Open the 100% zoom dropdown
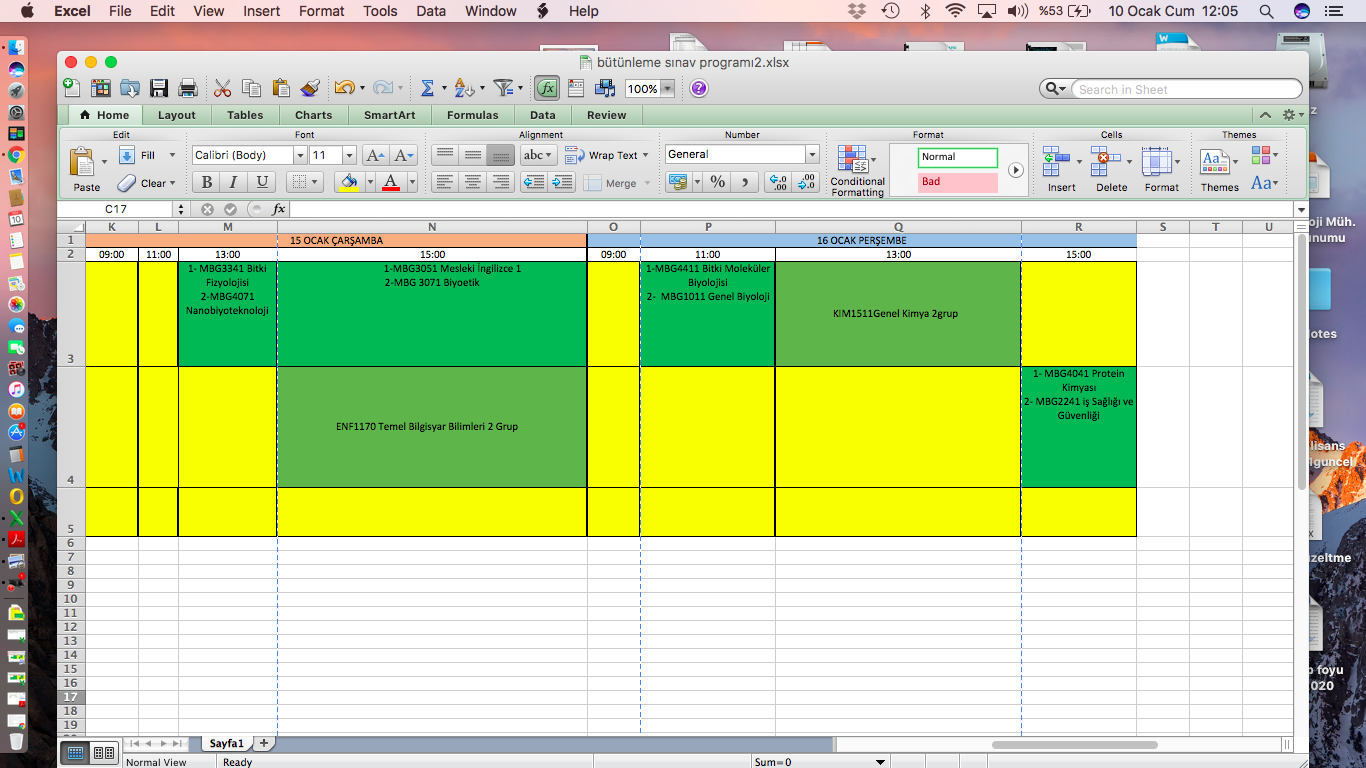 point(667,89)
